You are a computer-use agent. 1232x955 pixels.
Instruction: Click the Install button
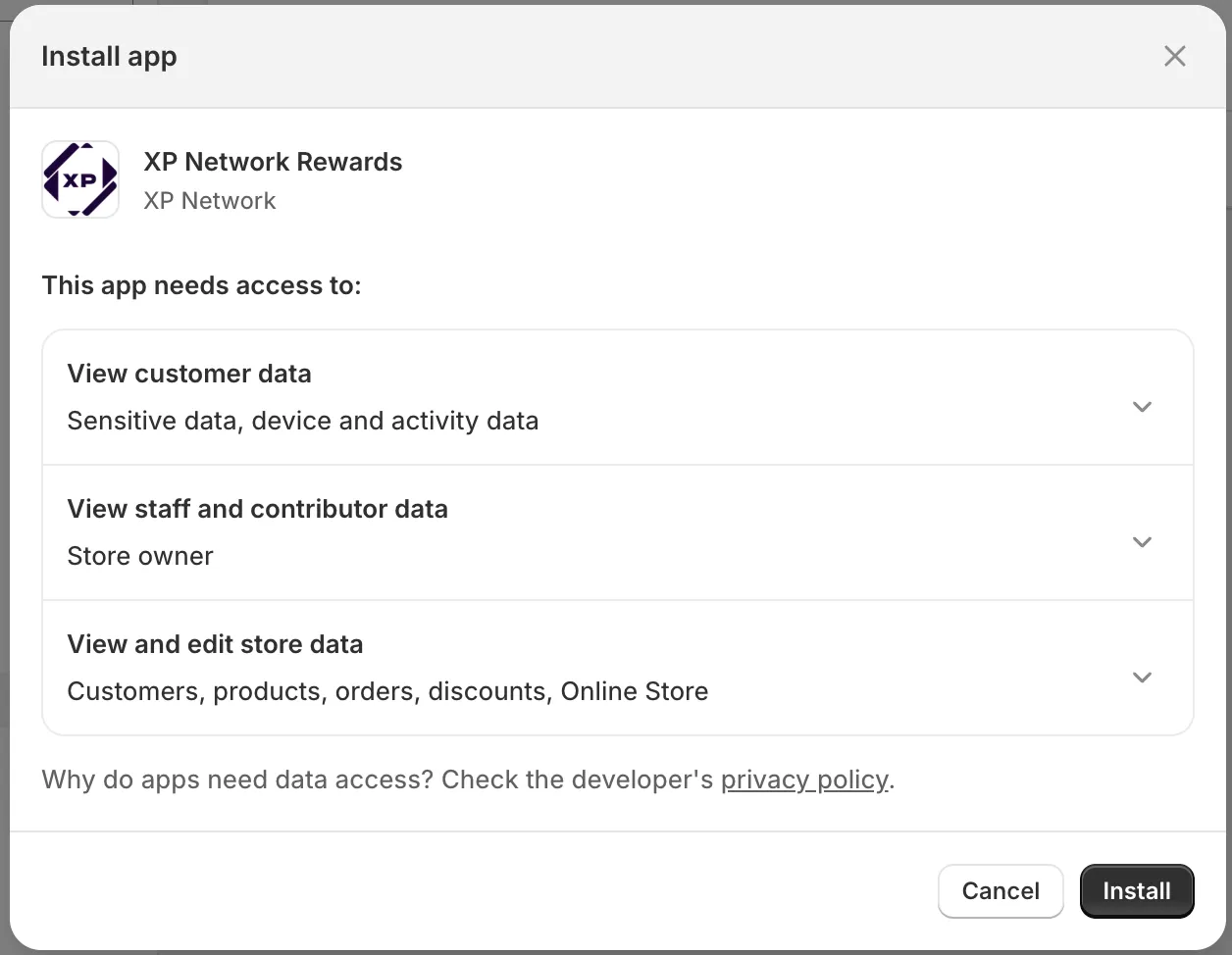pos(1137,891)
